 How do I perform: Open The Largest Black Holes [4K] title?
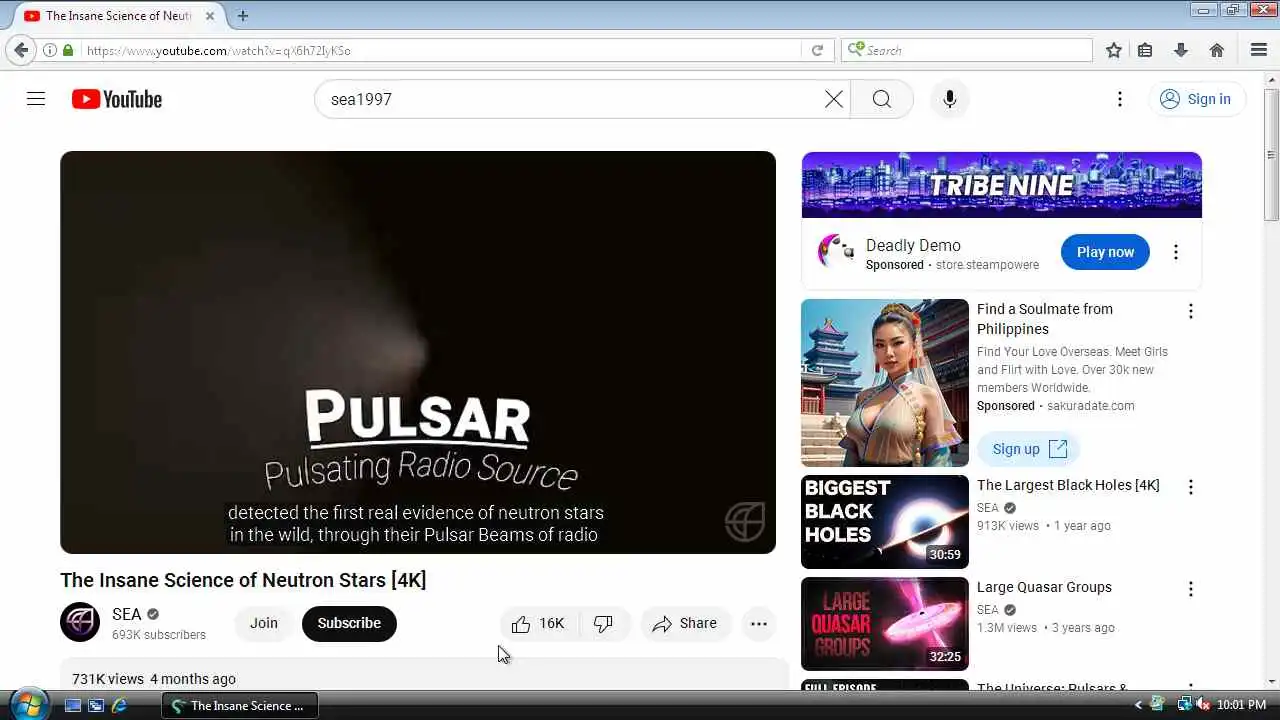(1068, 485)
